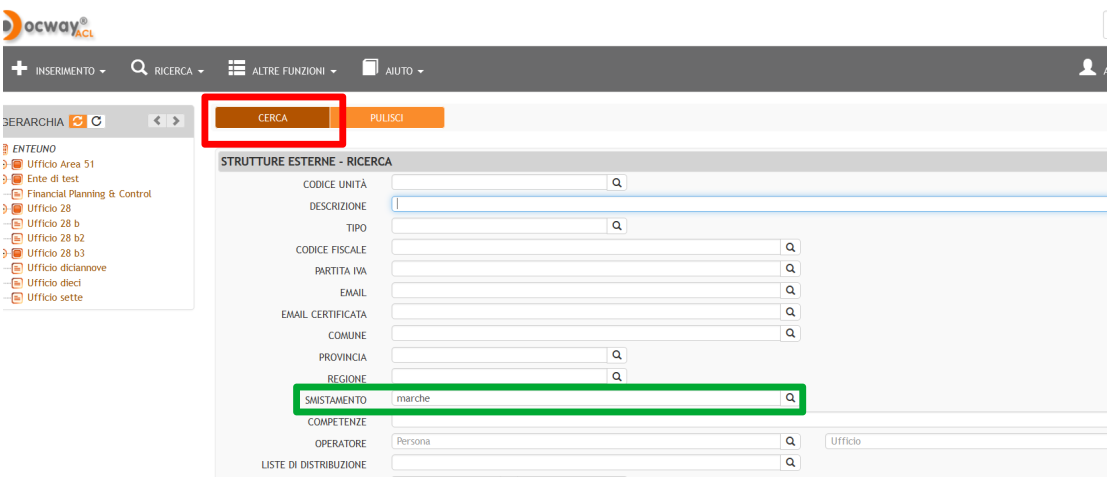Select Financial Planning & Control in the tree
Screen dimensions: 1107x477
(x=88, y=194)
